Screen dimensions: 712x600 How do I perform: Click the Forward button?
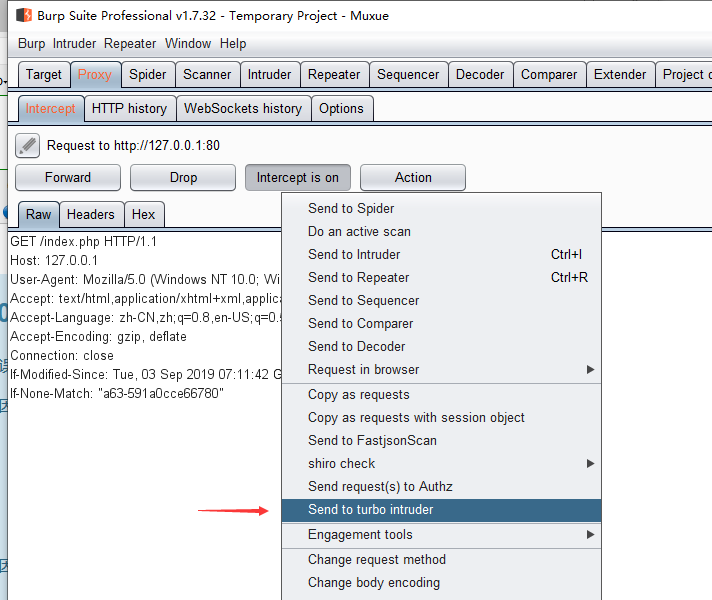pos(68,178)
